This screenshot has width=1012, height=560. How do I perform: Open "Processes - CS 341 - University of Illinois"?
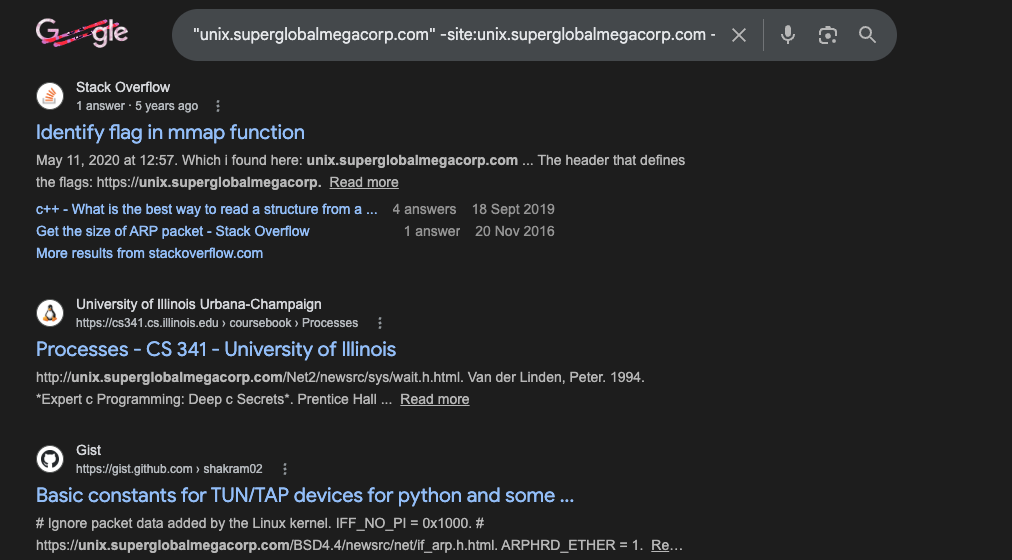tap(216, 349)
